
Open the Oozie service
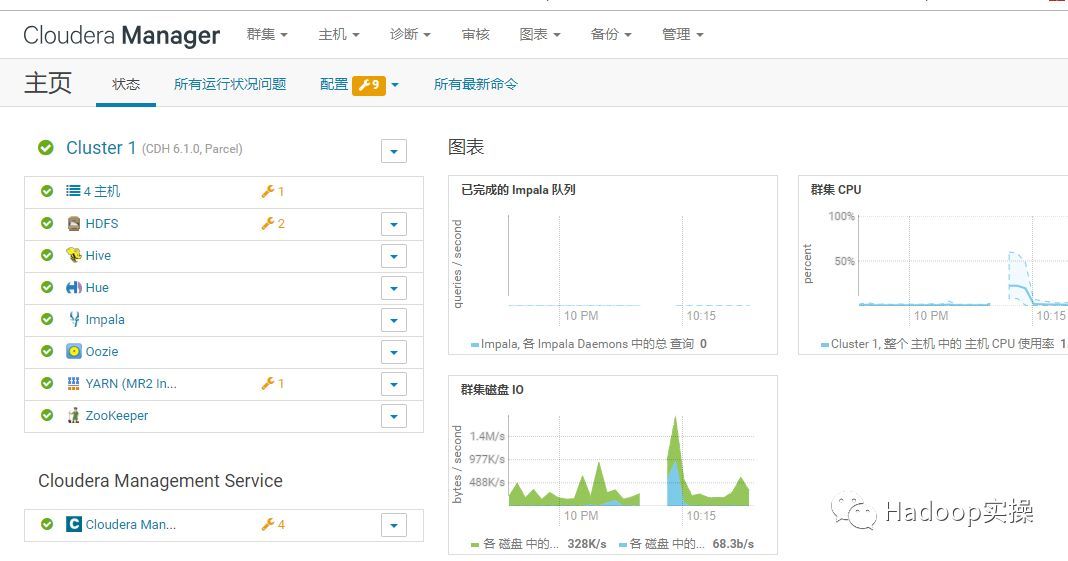coord(101,351)
